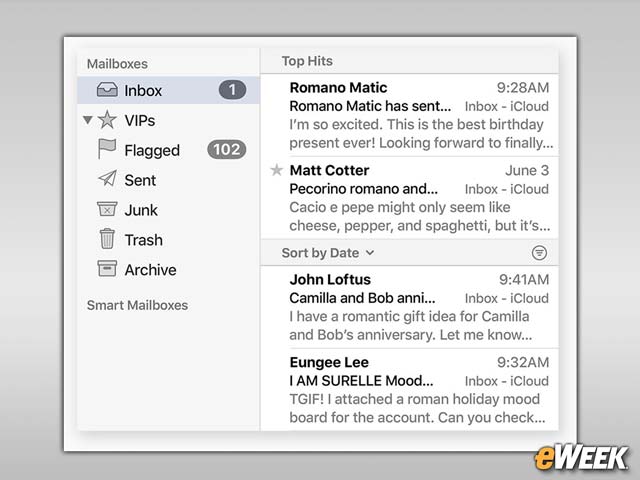
Task: Open the Sort by Date dropdown
Action: coord(328,253)
